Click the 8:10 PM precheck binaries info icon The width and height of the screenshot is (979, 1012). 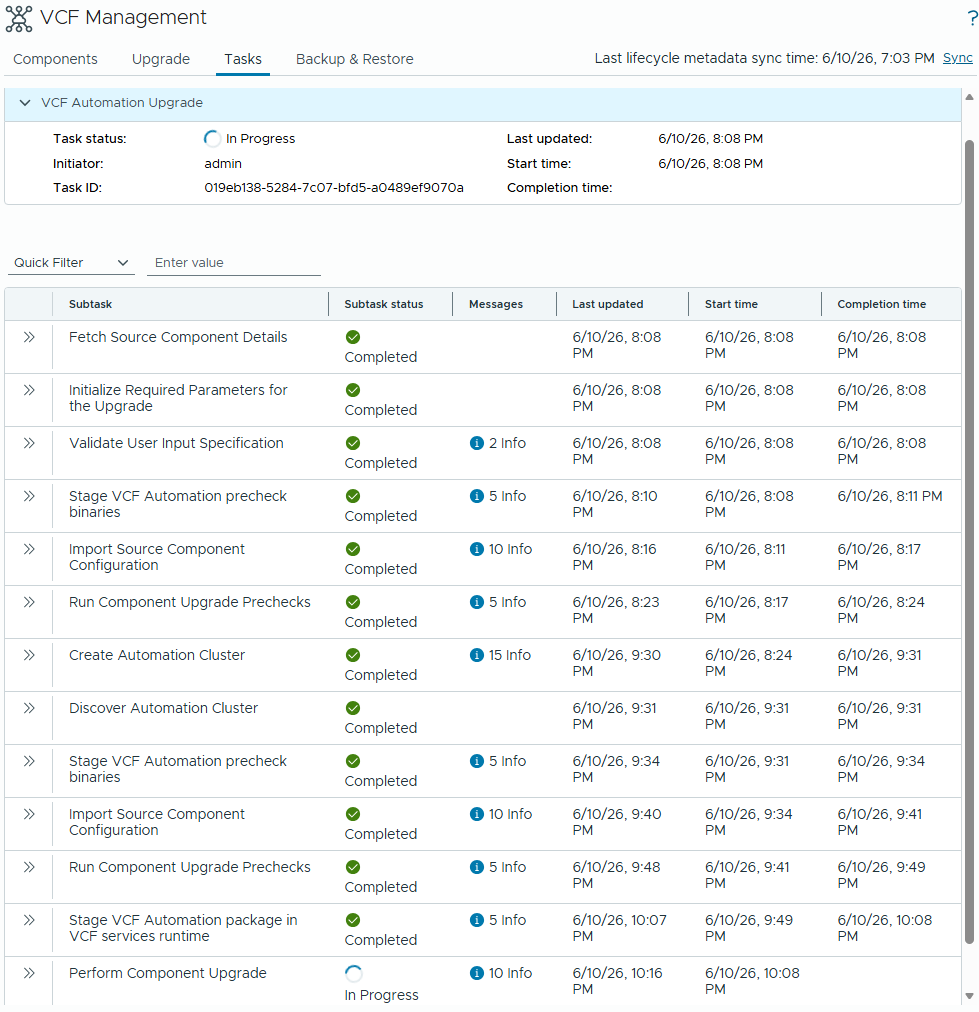(477, 496)
